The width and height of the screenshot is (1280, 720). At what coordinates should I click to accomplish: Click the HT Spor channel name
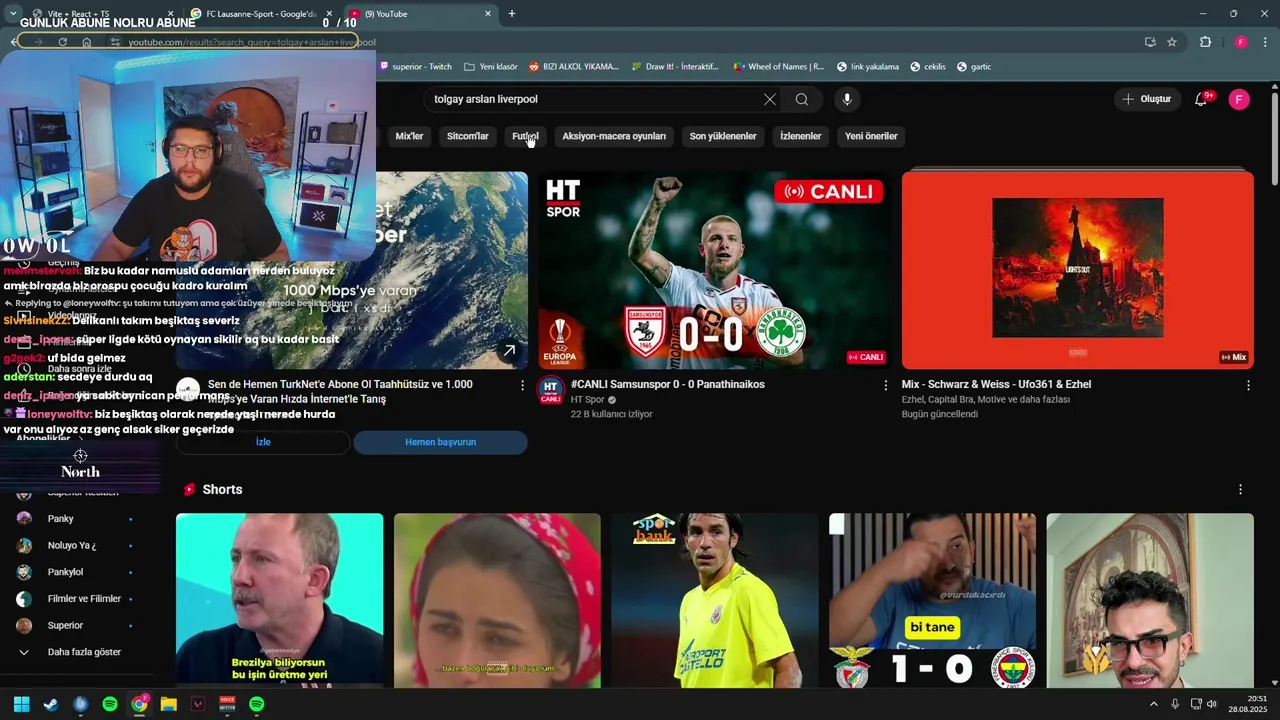point(589,400)
